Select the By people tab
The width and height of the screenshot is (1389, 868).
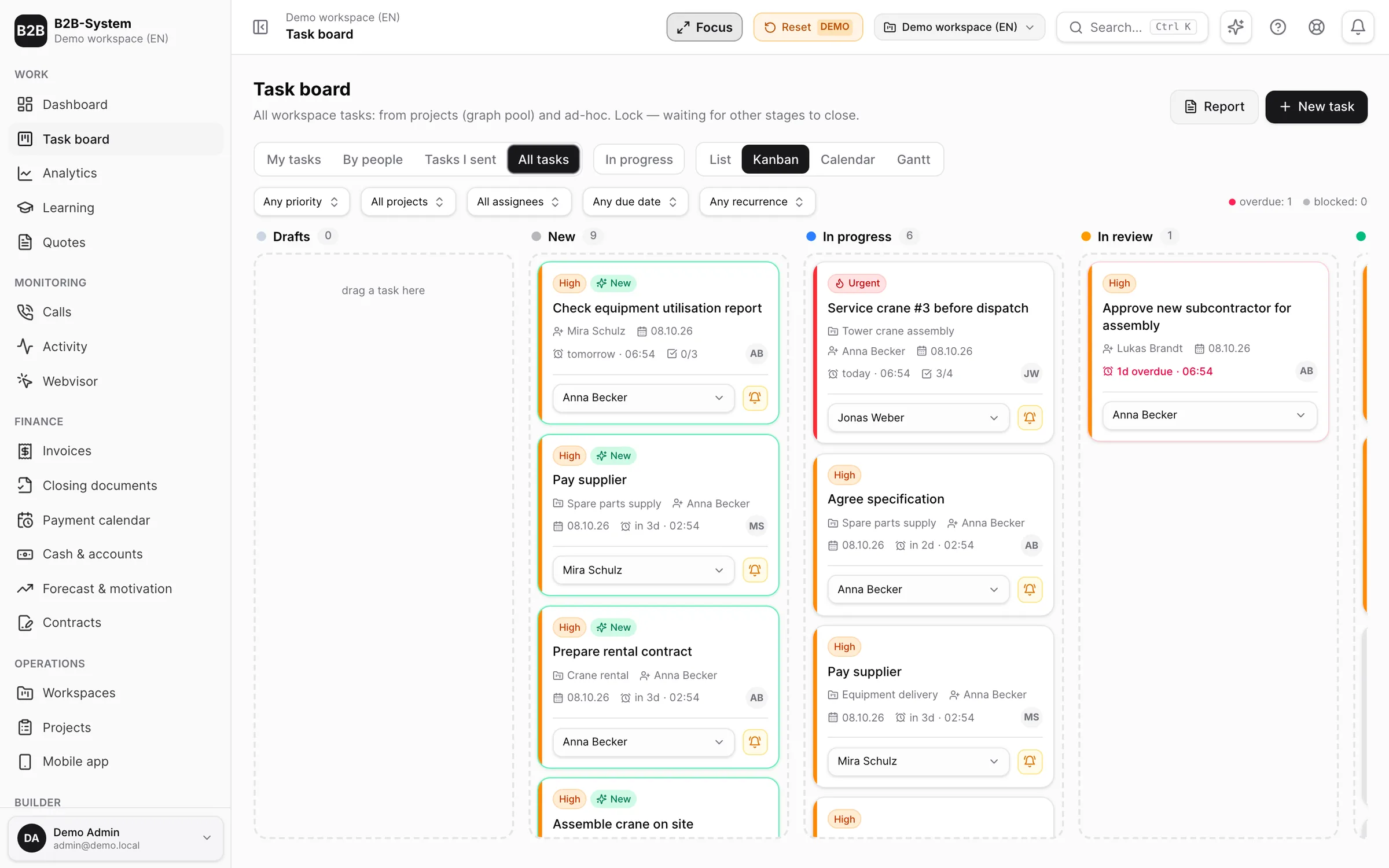pos(373,159)
